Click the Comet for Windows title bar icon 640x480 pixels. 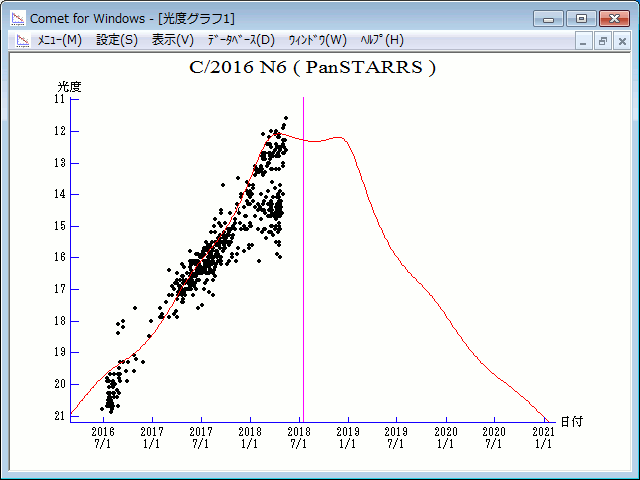point(17,17)
